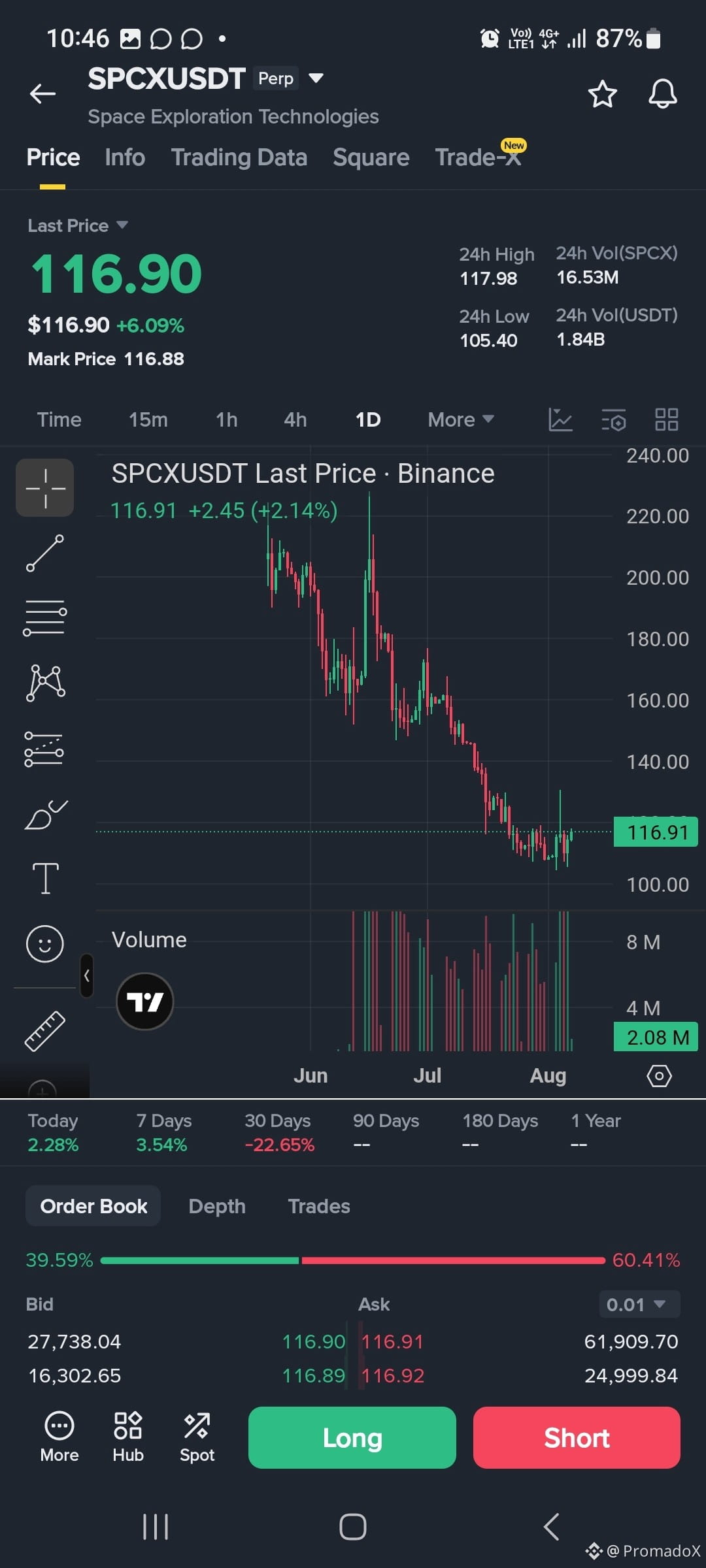Expand the Last Price selector
Viewport: 706px width, 1568px height.
(77, 225)
